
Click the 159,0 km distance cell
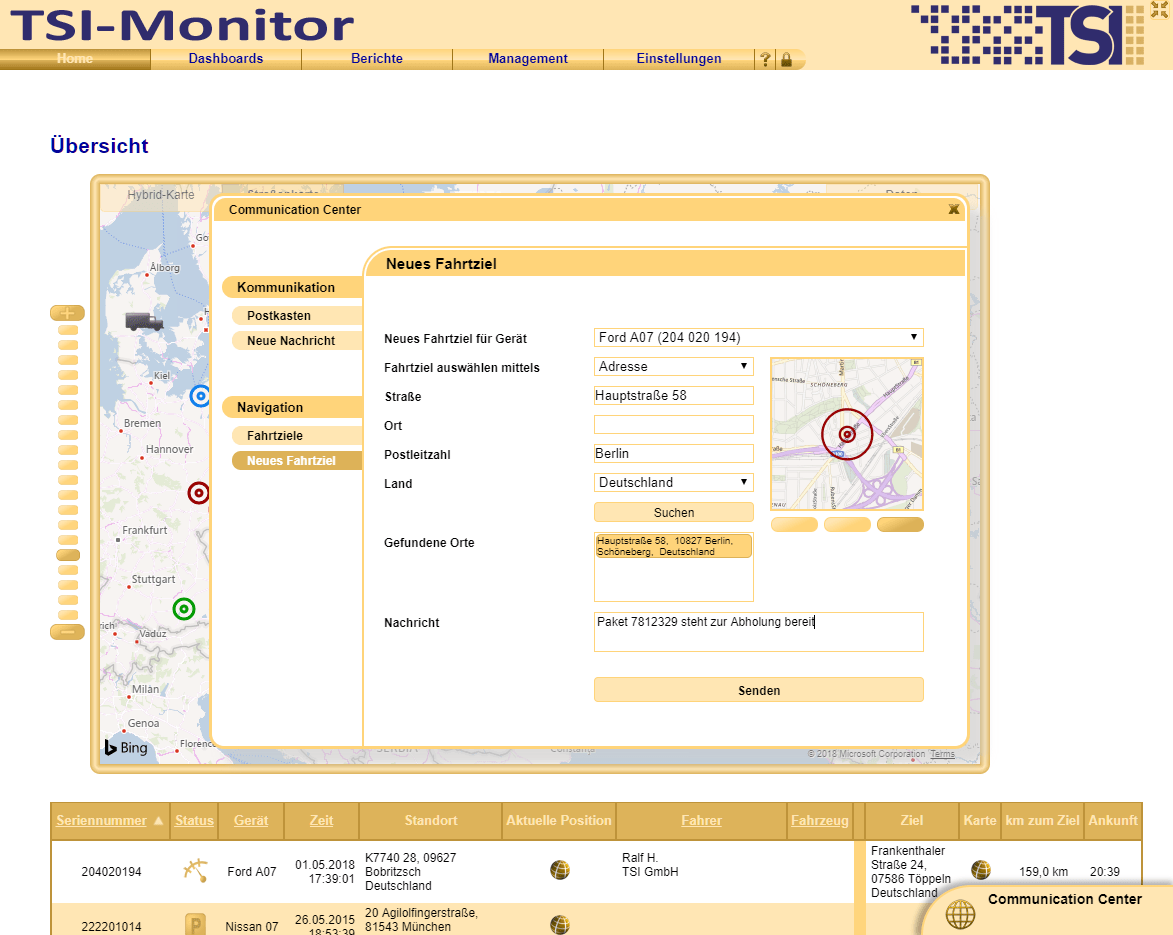pos(1043,871)
